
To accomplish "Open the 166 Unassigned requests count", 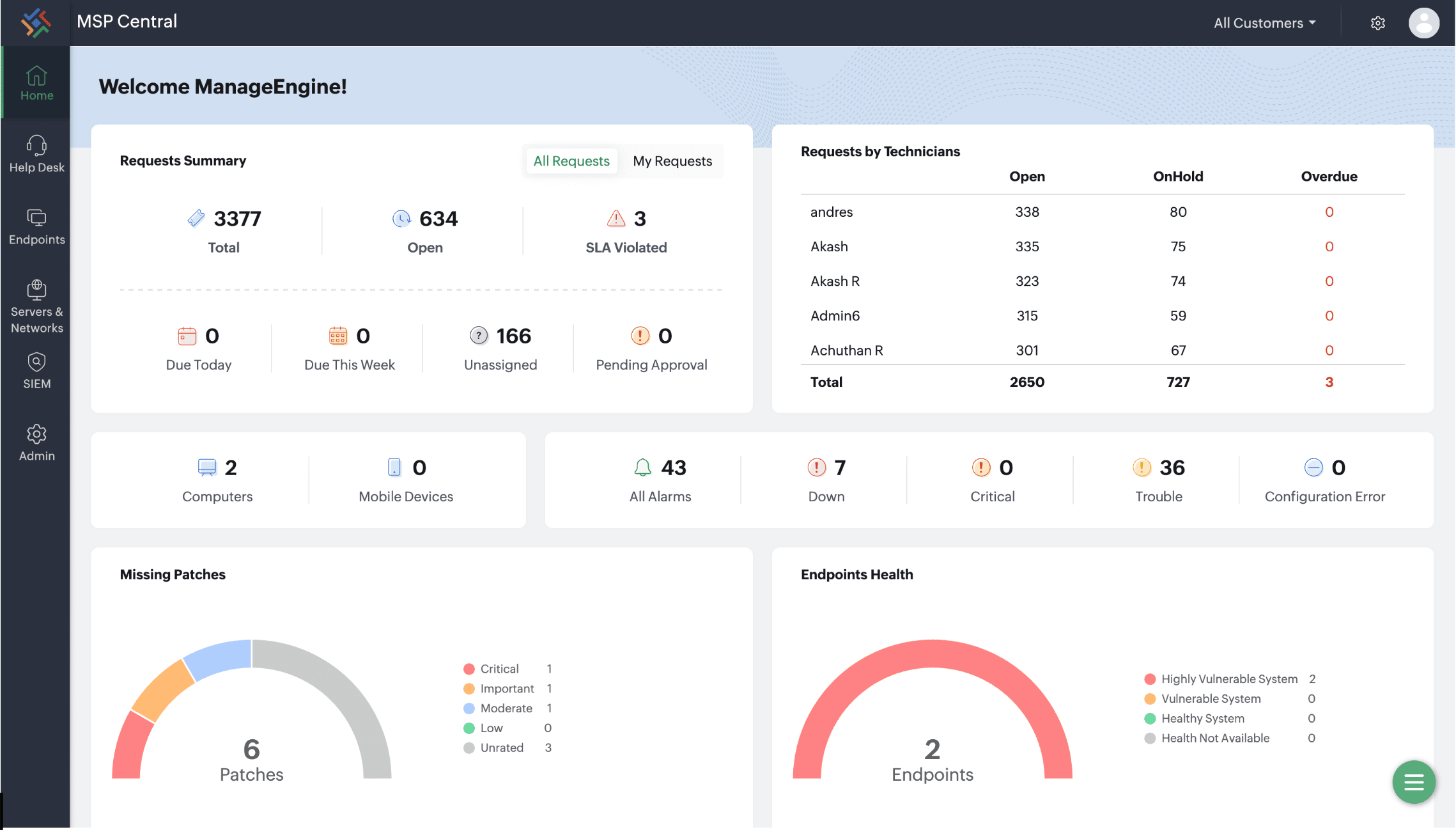I will click(x=513, y=336).
